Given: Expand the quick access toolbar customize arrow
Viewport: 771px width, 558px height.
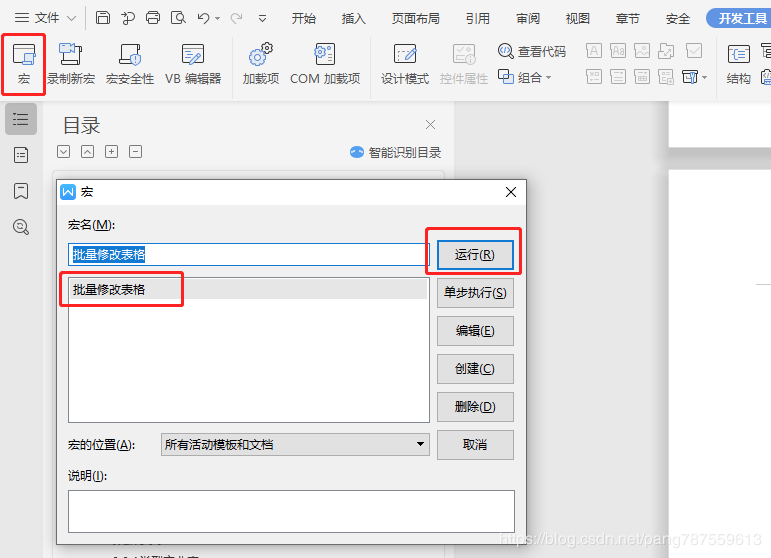Looking at the screenshot, I should click(263, 19).
